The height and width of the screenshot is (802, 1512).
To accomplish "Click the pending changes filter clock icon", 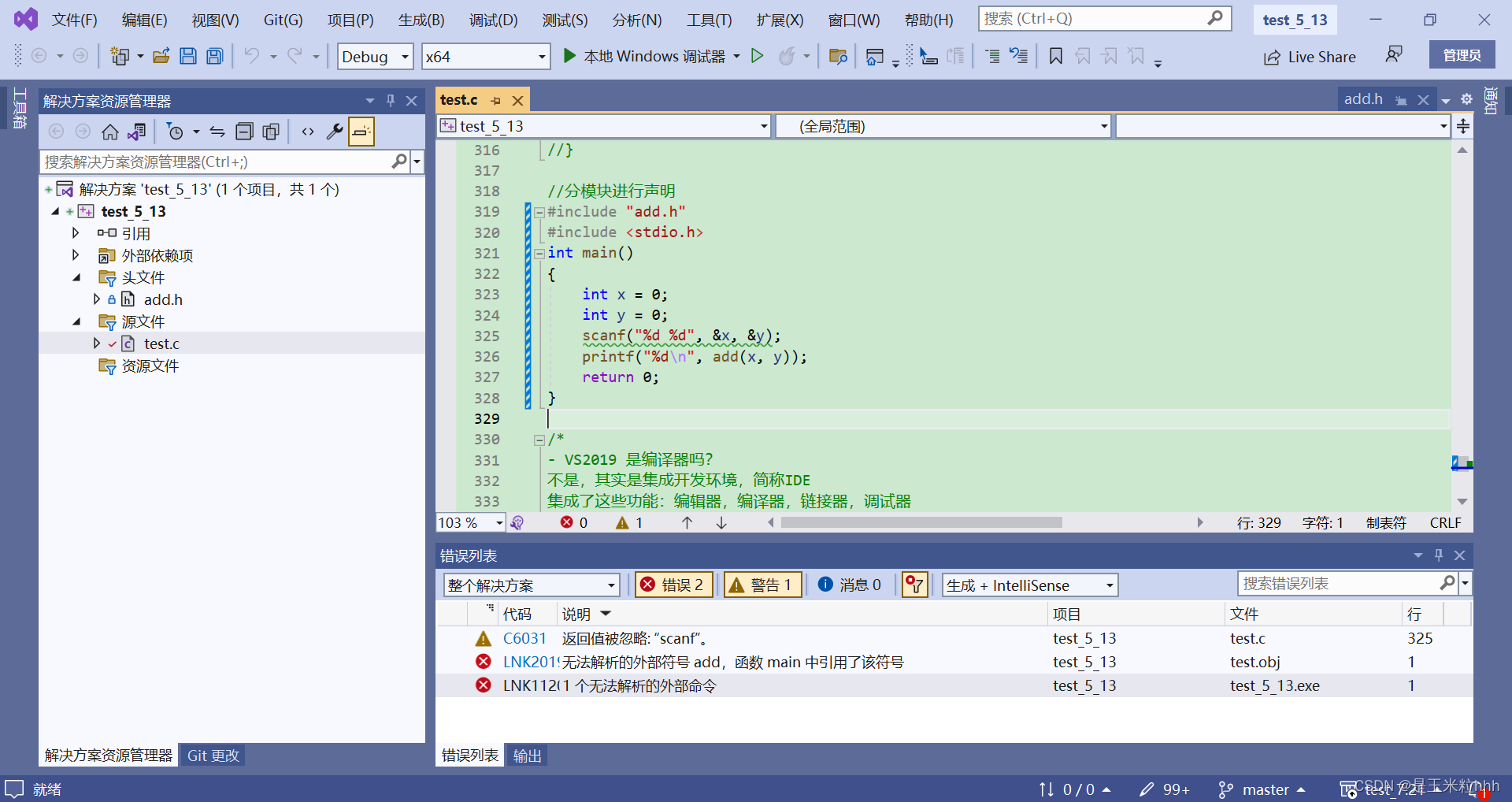I will 175,132.
